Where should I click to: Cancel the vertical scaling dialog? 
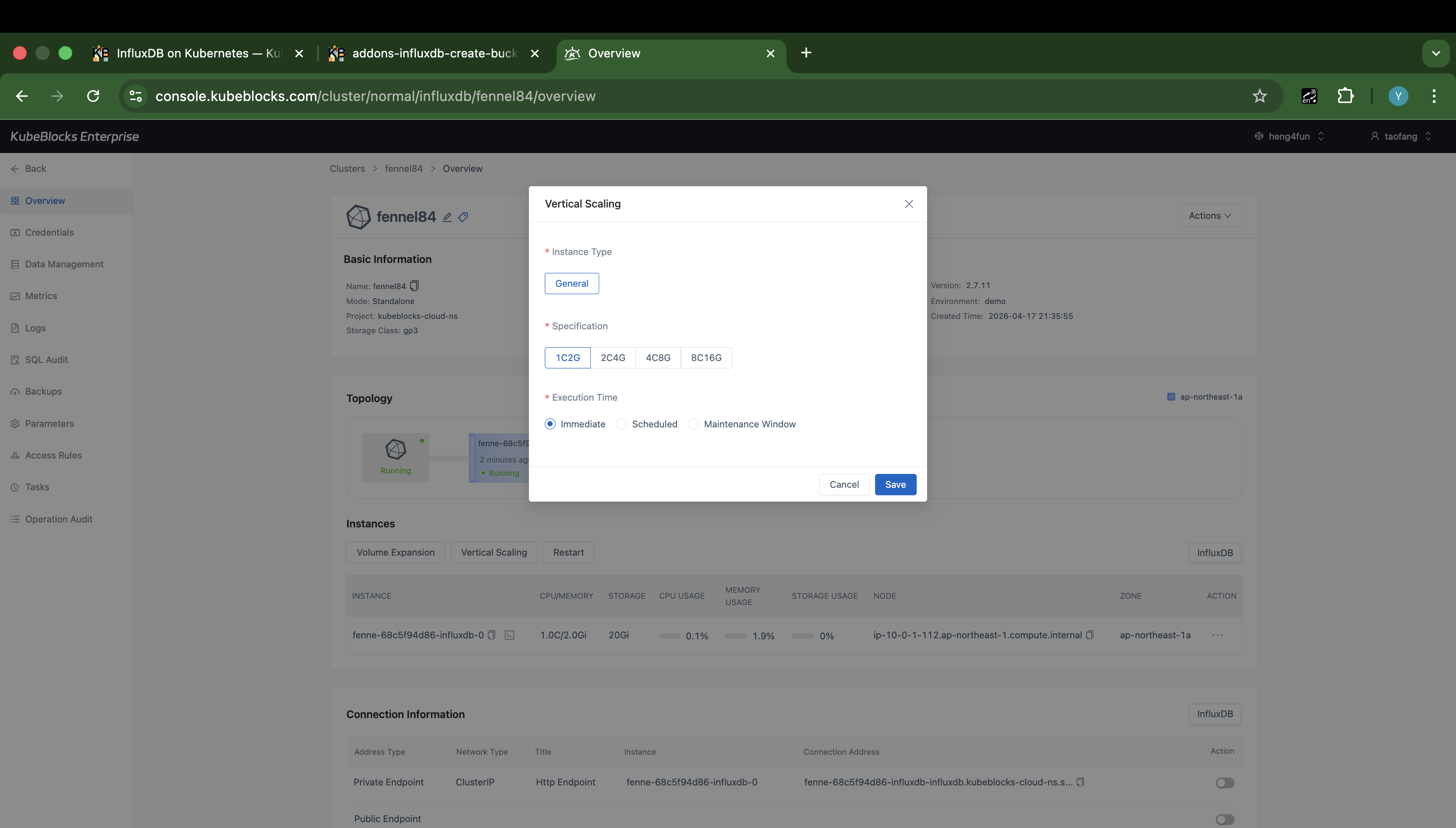(844, 484)
